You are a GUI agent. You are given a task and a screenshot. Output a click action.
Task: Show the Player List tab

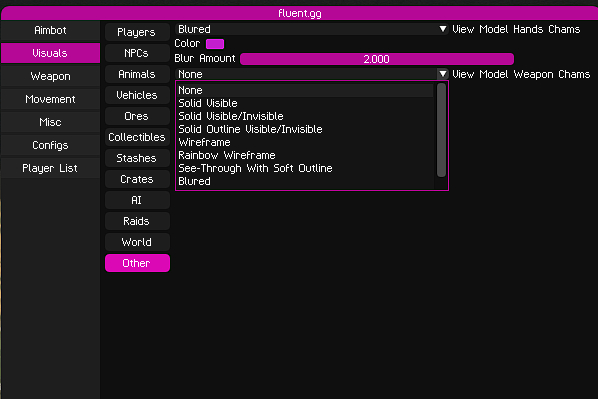coord(50,168)
